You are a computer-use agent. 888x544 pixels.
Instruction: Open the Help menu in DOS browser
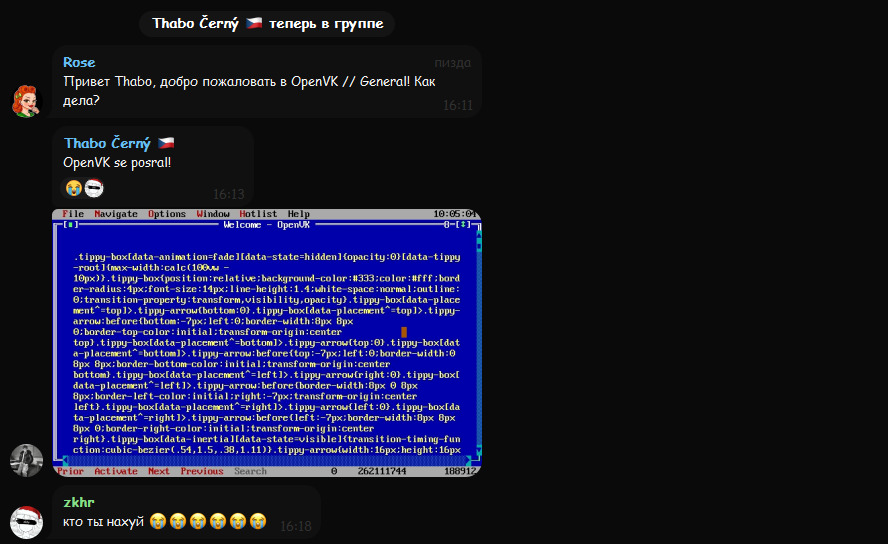(299, 214)
